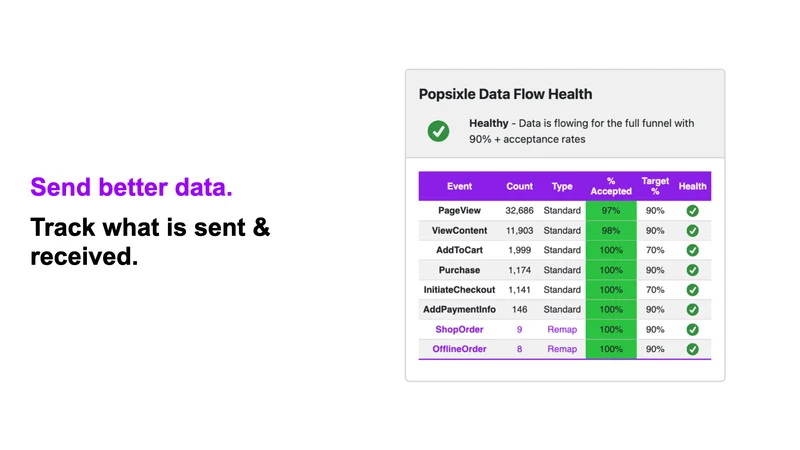Click the PageView row health checkmark

coord(692,211)
